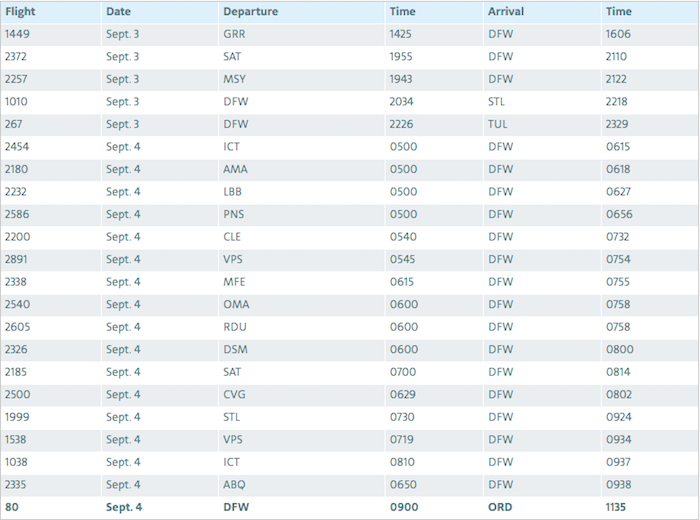
Task: Click arrival time 0656
Action: click(619, 214)
